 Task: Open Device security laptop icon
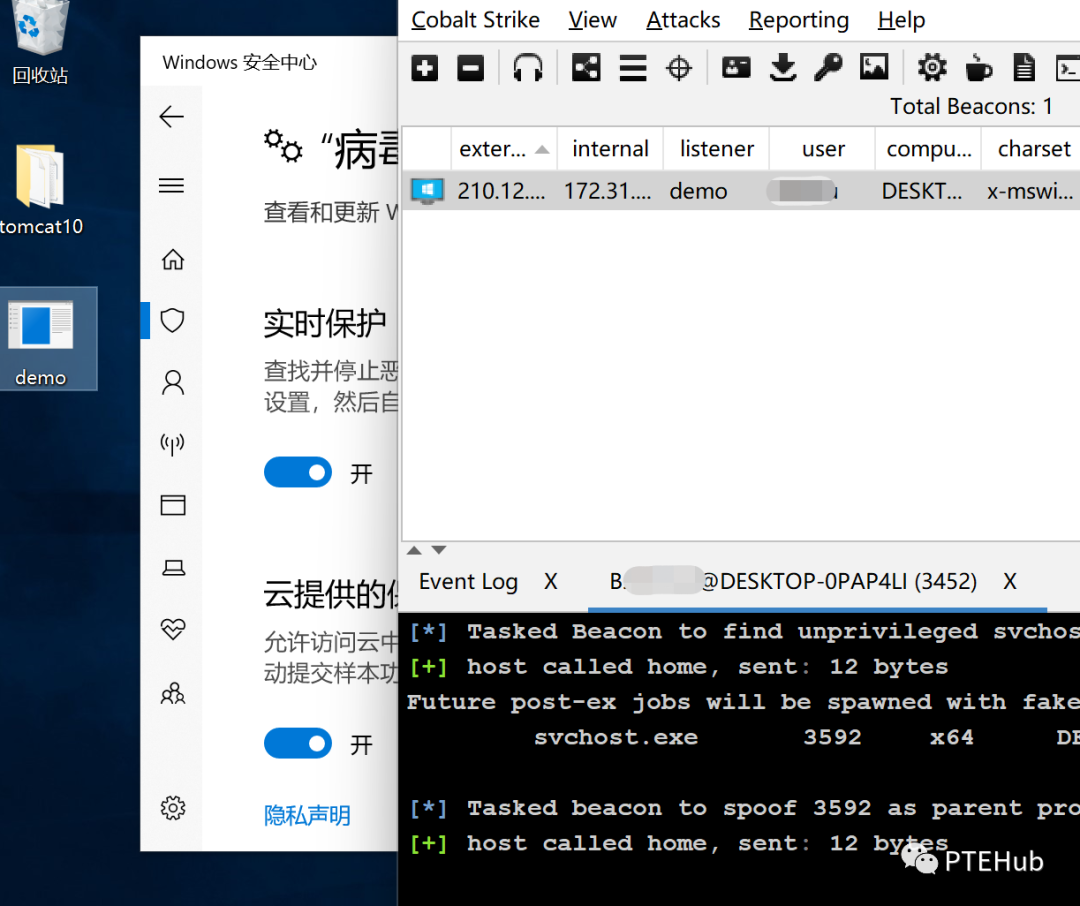[173, 568]
